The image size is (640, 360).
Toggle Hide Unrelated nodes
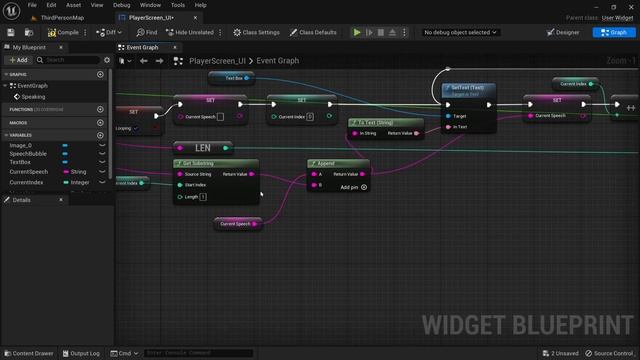(190, 32)
